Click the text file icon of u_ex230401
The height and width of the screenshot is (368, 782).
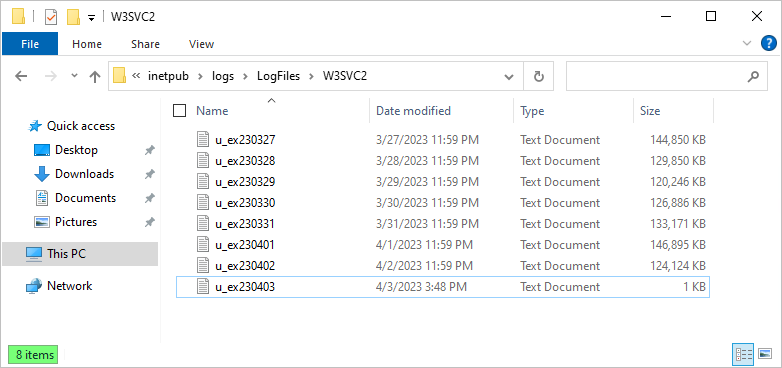(202, 244)
